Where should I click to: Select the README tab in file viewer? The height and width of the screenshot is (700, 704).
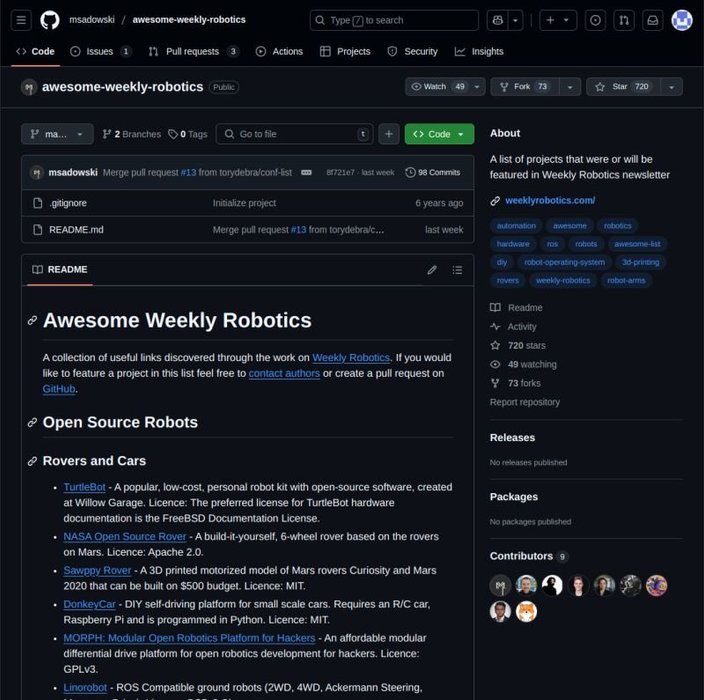[x=60, y=269]
